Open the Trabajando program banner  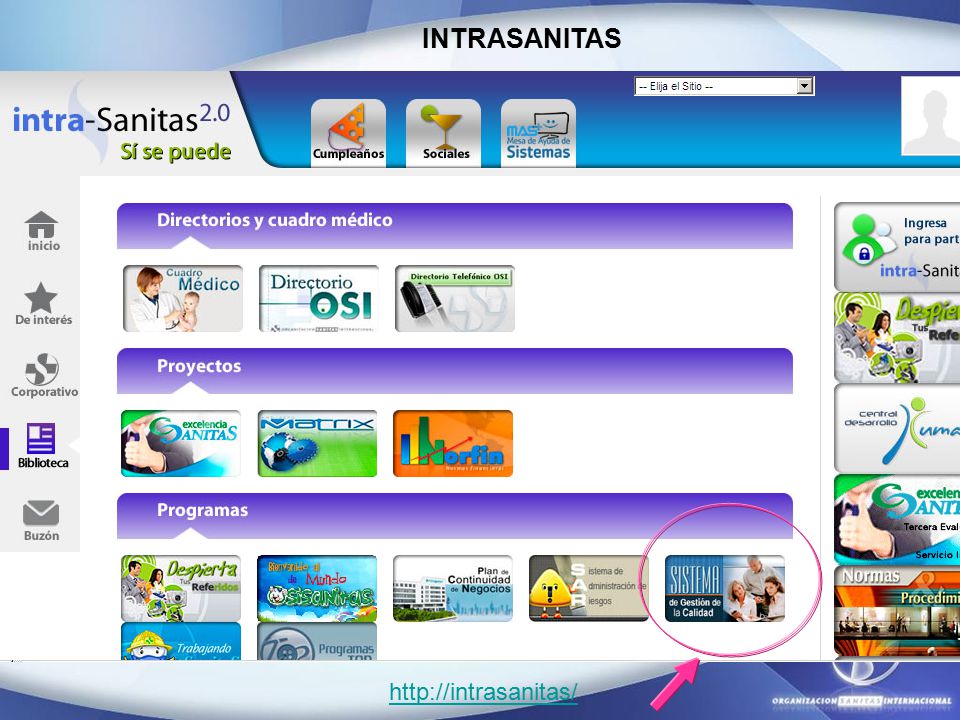(x=181, y=642)
